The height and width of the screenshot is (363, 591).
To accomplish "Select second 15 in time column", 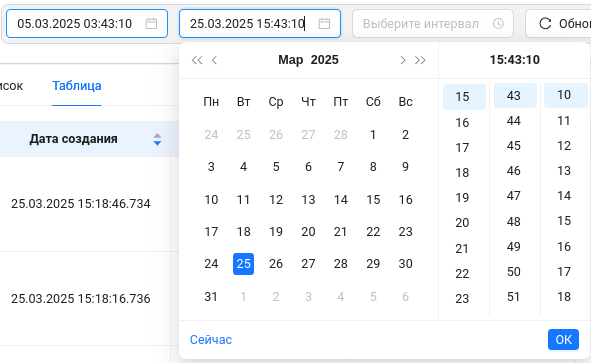I will click(x=564, y=221).
